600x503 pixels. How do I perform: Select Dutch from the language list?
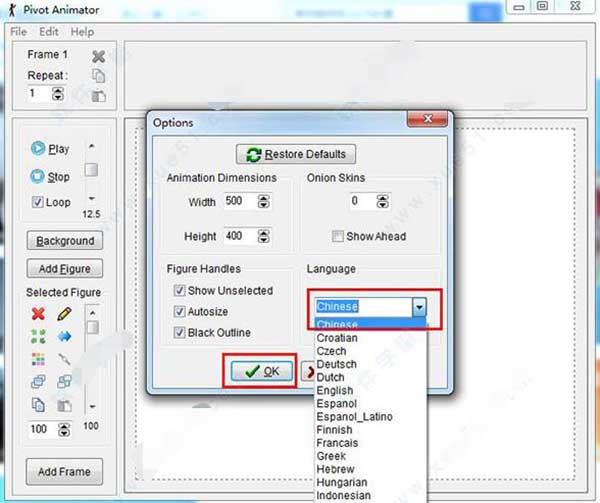[x=370, y=378]
